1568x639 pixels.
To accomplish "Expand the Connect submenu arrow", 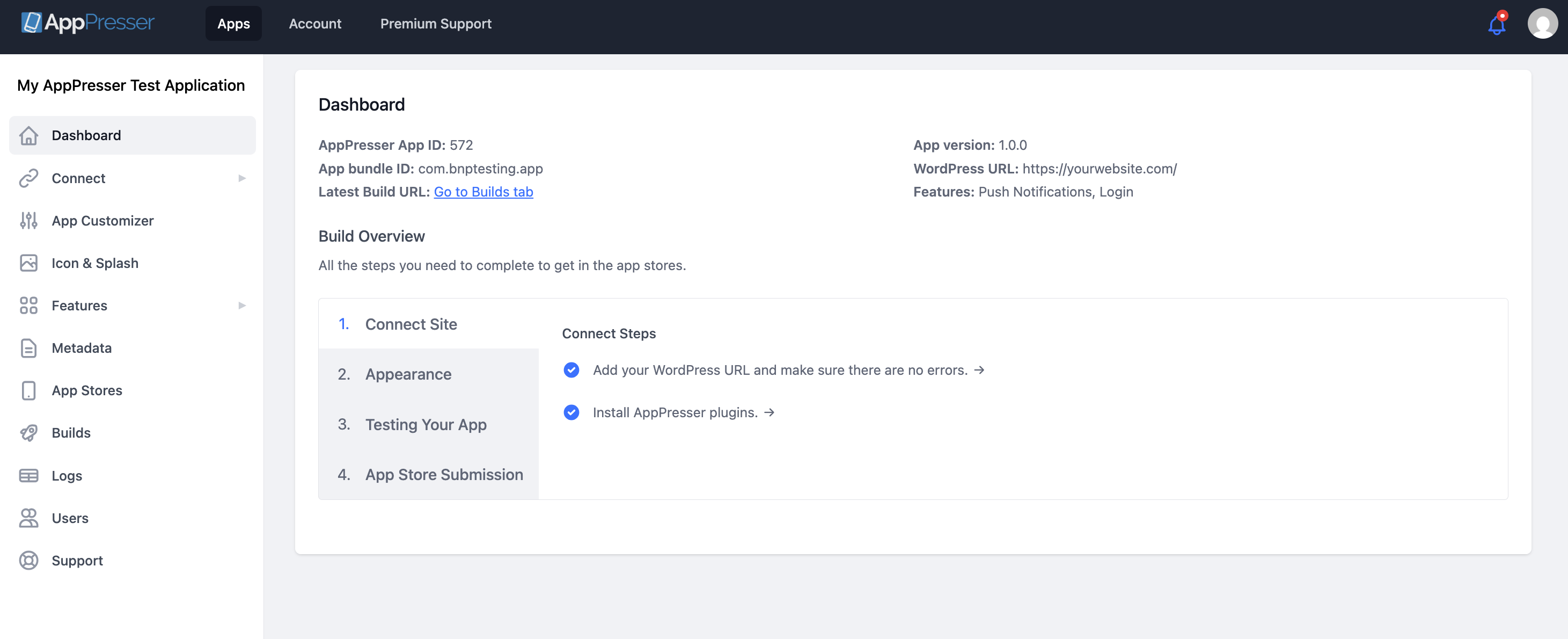I will tap(242, 178).
